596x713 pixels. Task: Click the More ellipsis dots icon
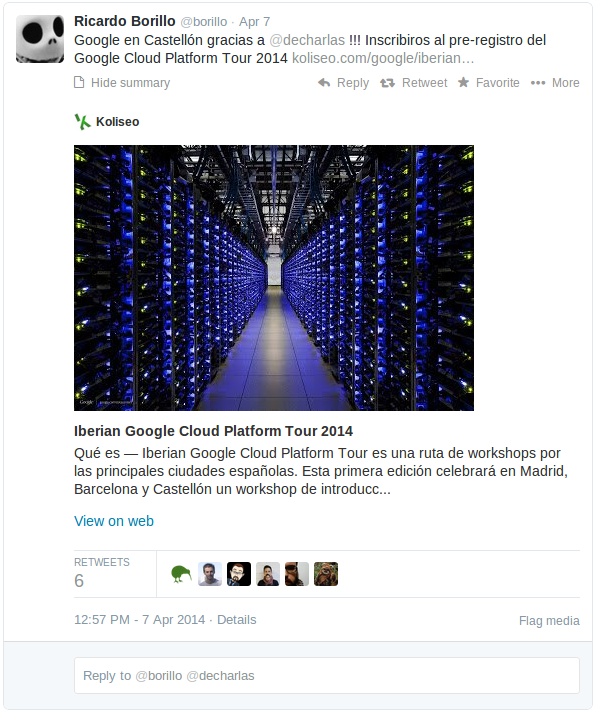click(x=538, y=83)
